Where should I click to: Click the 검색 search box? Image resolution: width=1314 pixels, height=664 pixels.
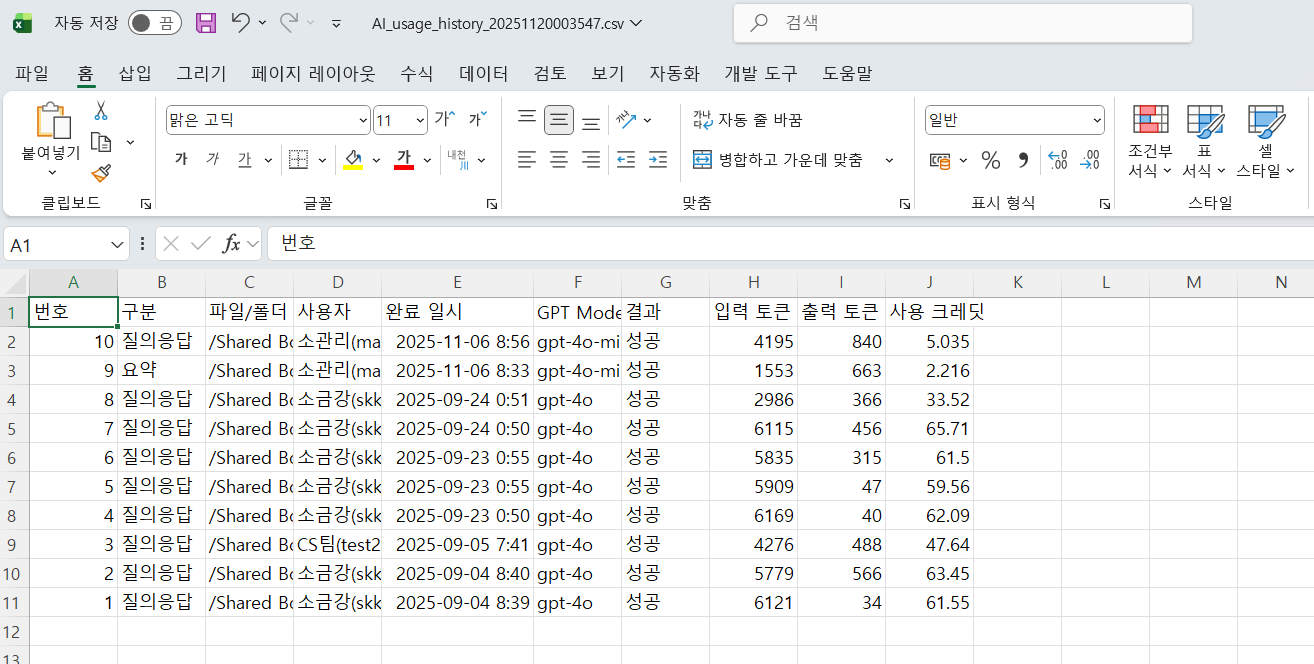[963, 23]
